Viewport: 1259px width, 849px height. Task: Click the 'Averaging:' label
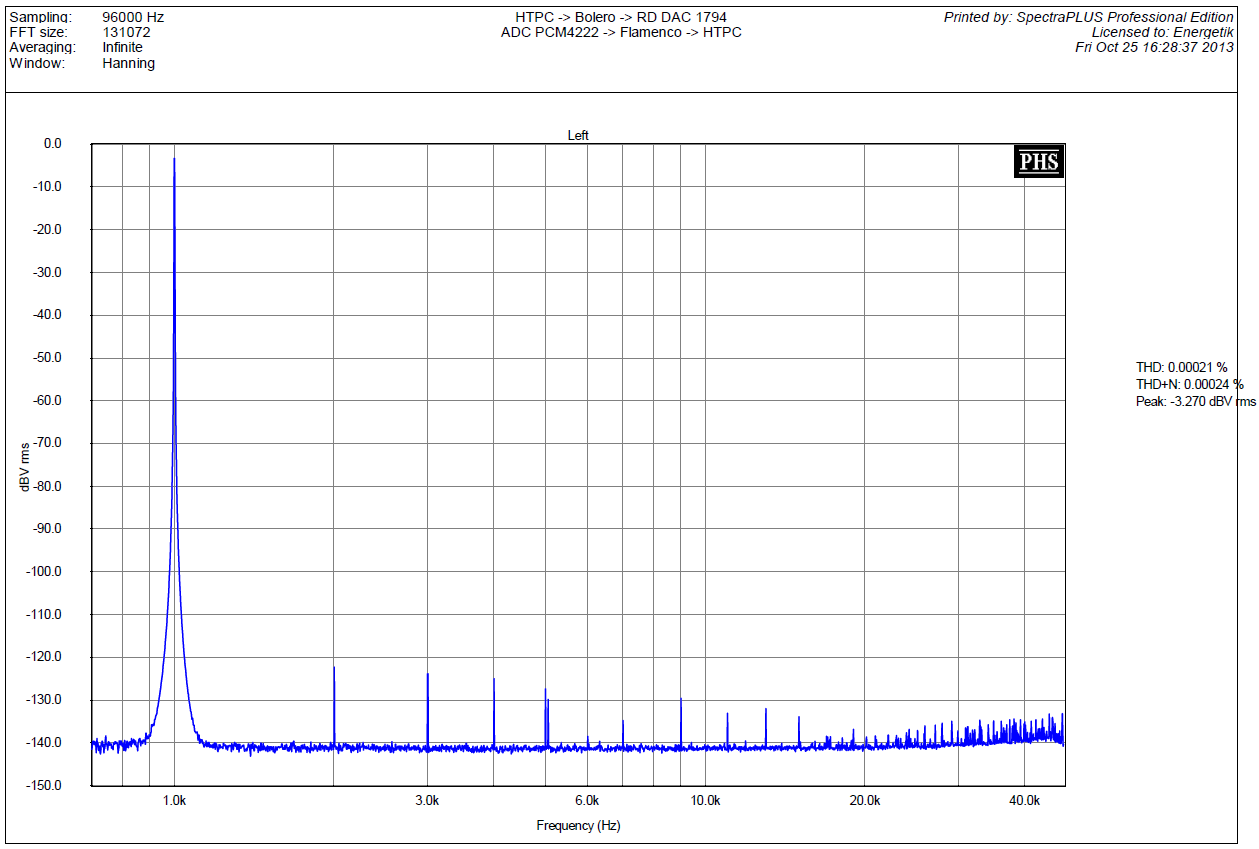click(x=42, y=47)
